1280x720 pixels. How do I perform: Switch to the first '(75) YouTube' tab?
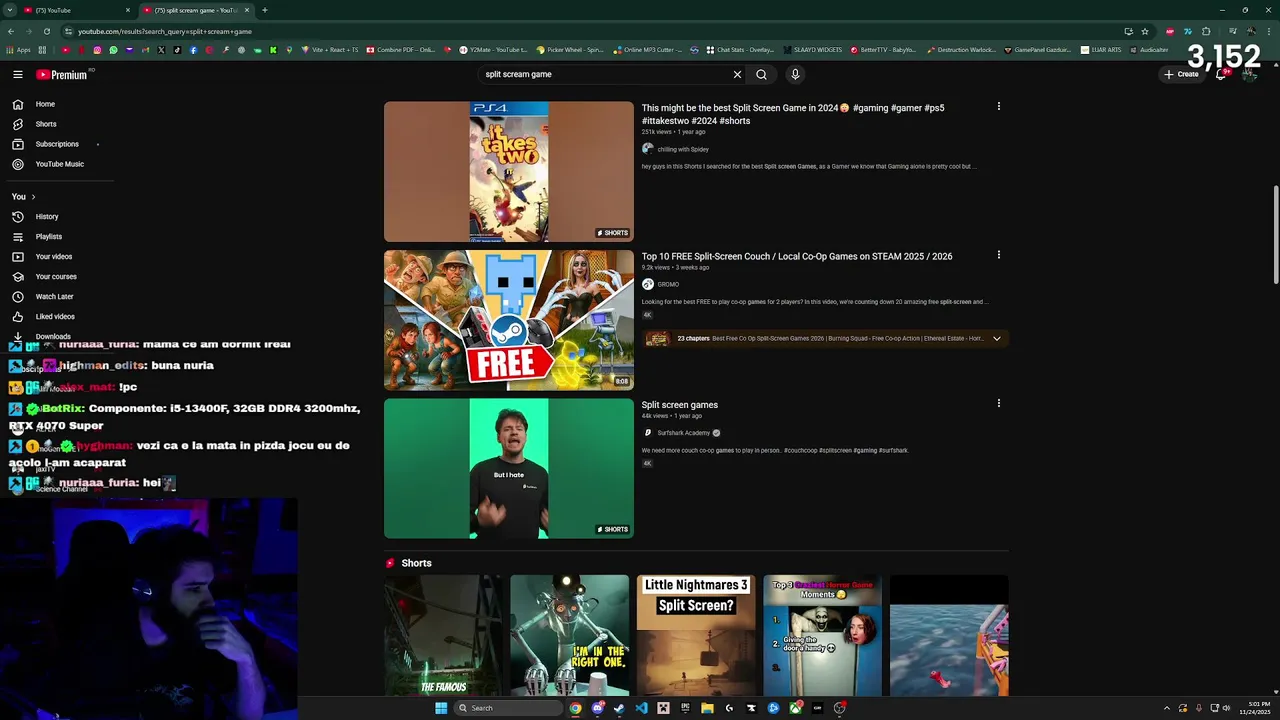coord(75,10)
